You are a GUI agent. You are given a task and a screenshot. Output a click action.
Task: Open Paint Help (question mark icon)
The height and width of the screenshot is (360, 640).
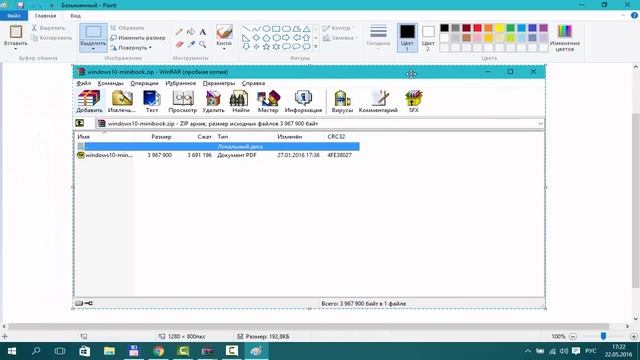pyautogui.click(x=634, y=16)
